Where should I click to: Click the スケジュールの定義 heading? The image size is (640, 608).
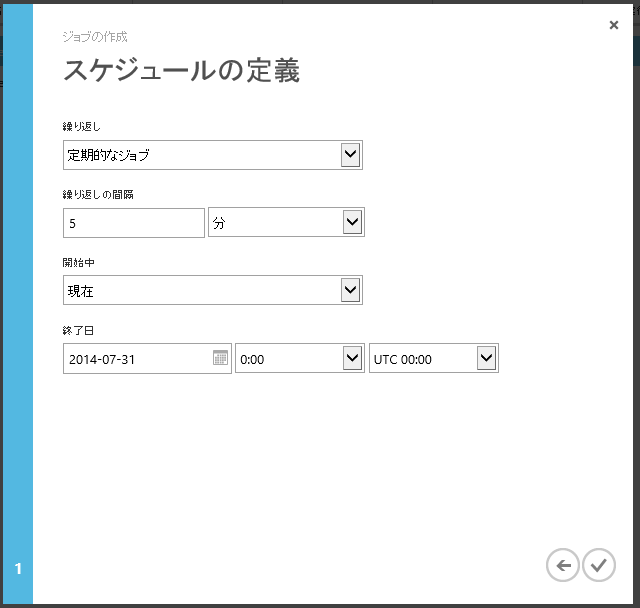[x=181, y=71]
